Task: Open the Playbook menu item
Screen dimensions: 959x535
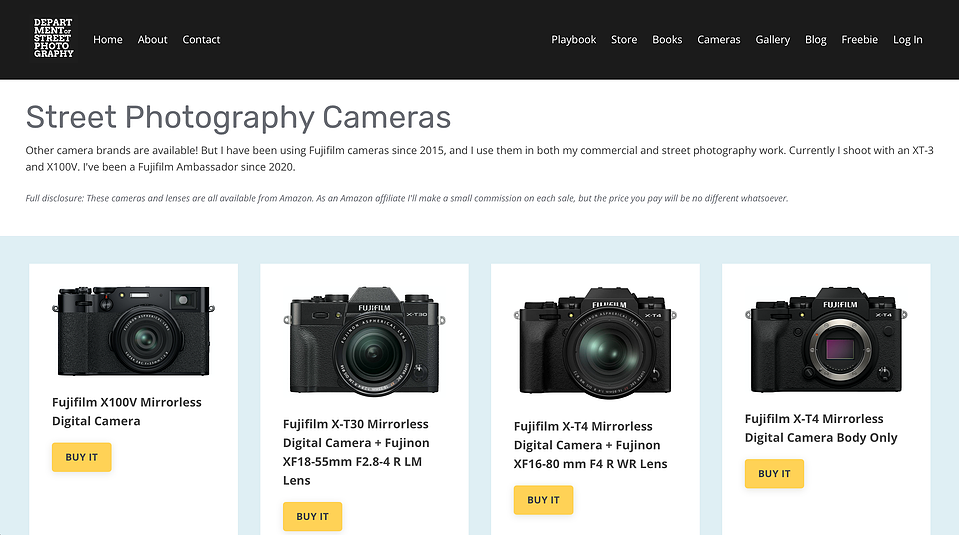Action: tap(574, 40)
